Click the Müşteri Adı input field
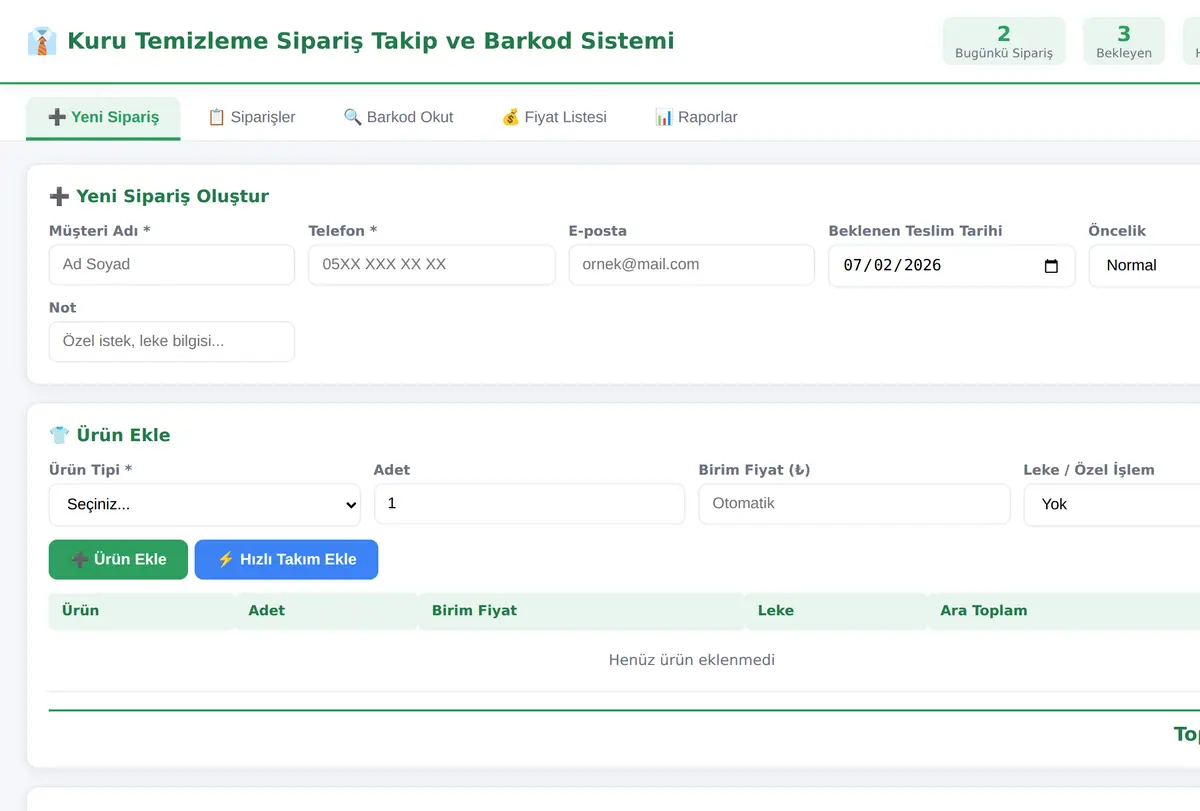The height and width of the screenshot is (811, 1200). point(172,265)
